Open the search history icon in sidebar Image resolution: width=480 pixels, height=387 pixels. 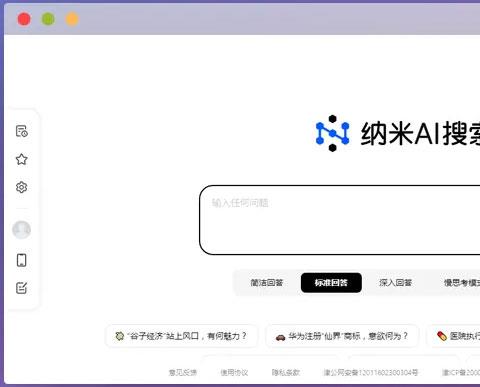tap(22, 131)
